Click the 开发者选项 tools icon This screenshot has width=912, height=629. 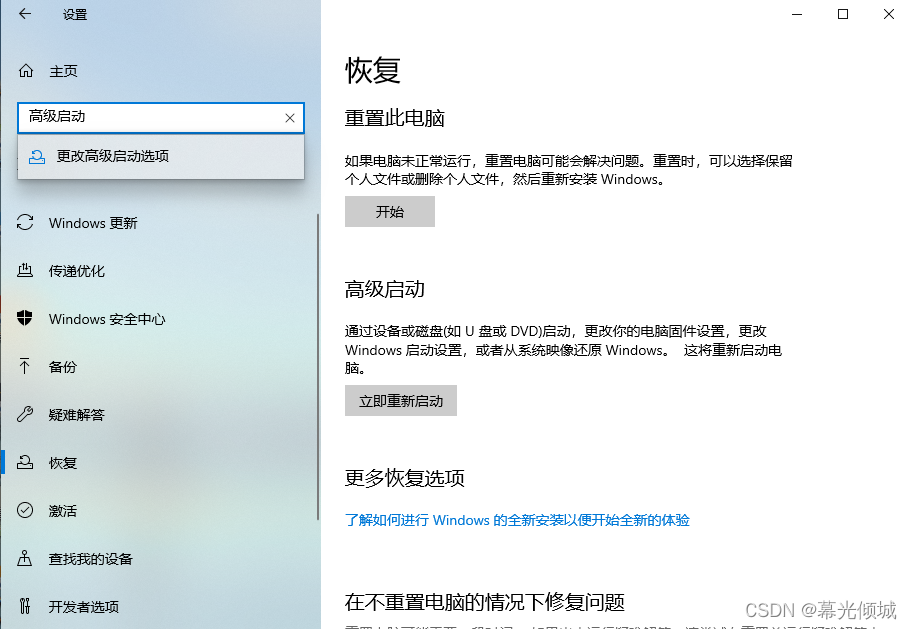pos(24,606)
